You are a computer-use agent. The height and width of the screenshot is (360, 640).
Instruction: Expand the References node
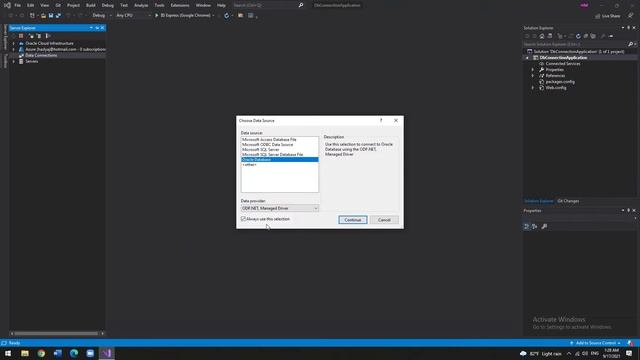tap(533, 76)
